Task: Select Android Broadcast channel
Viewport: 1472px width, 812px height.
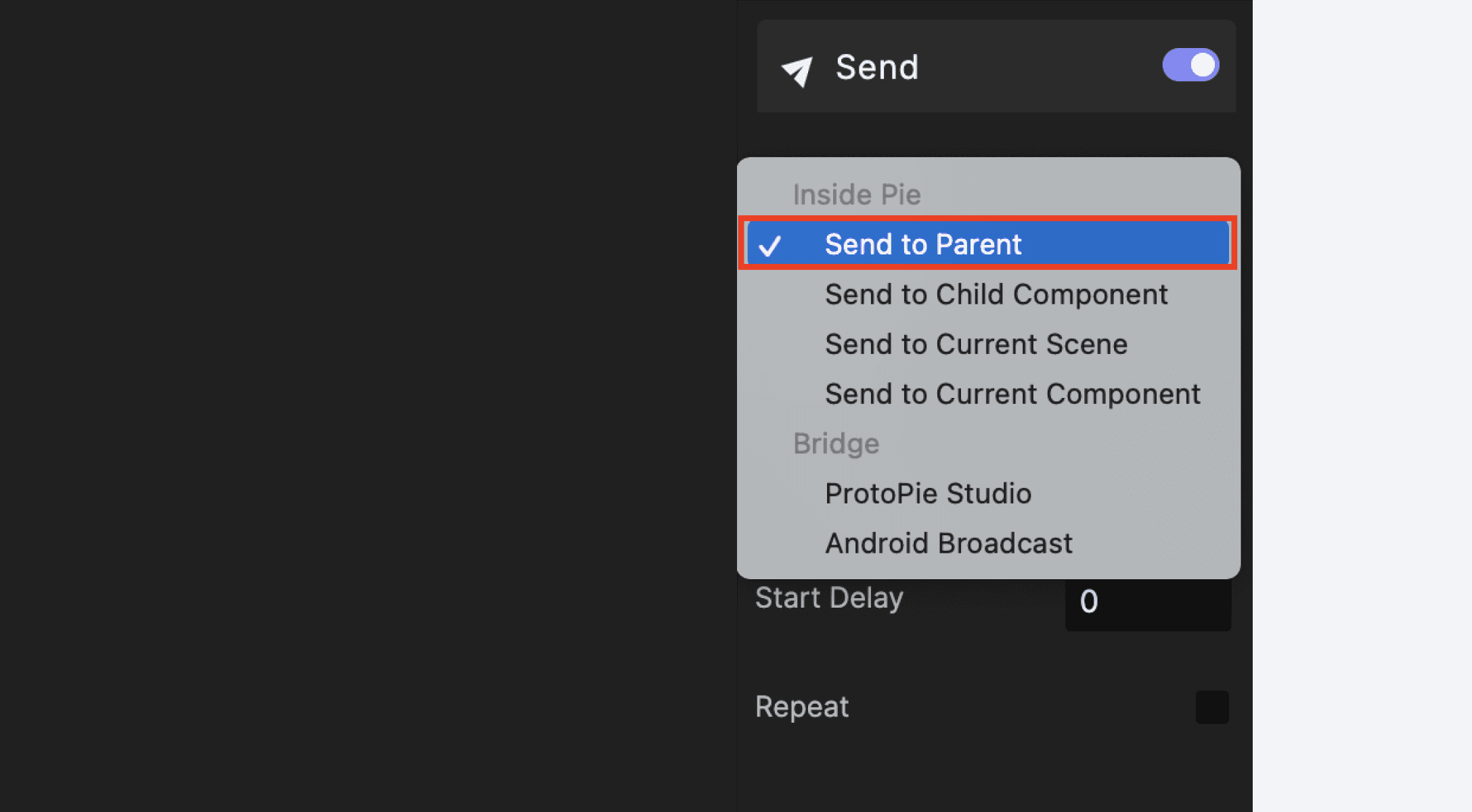Action: click(948, 542)
